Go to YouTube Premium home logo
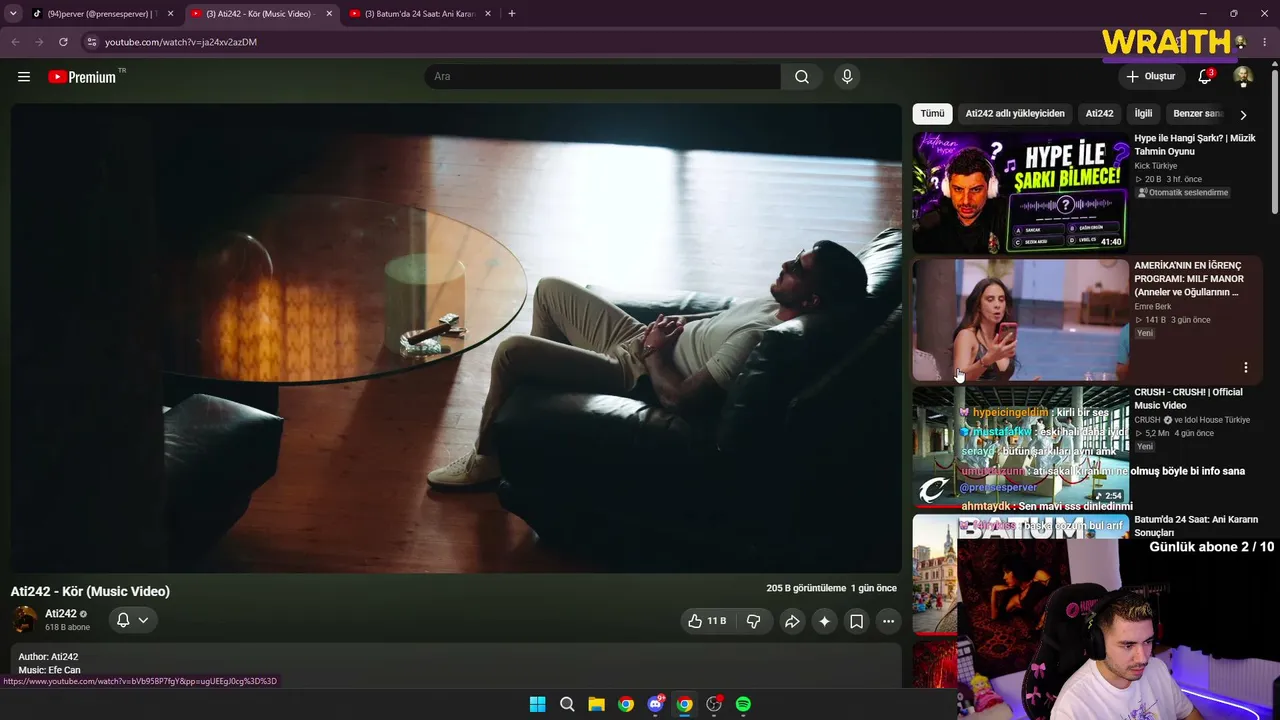 pos(82,77)
